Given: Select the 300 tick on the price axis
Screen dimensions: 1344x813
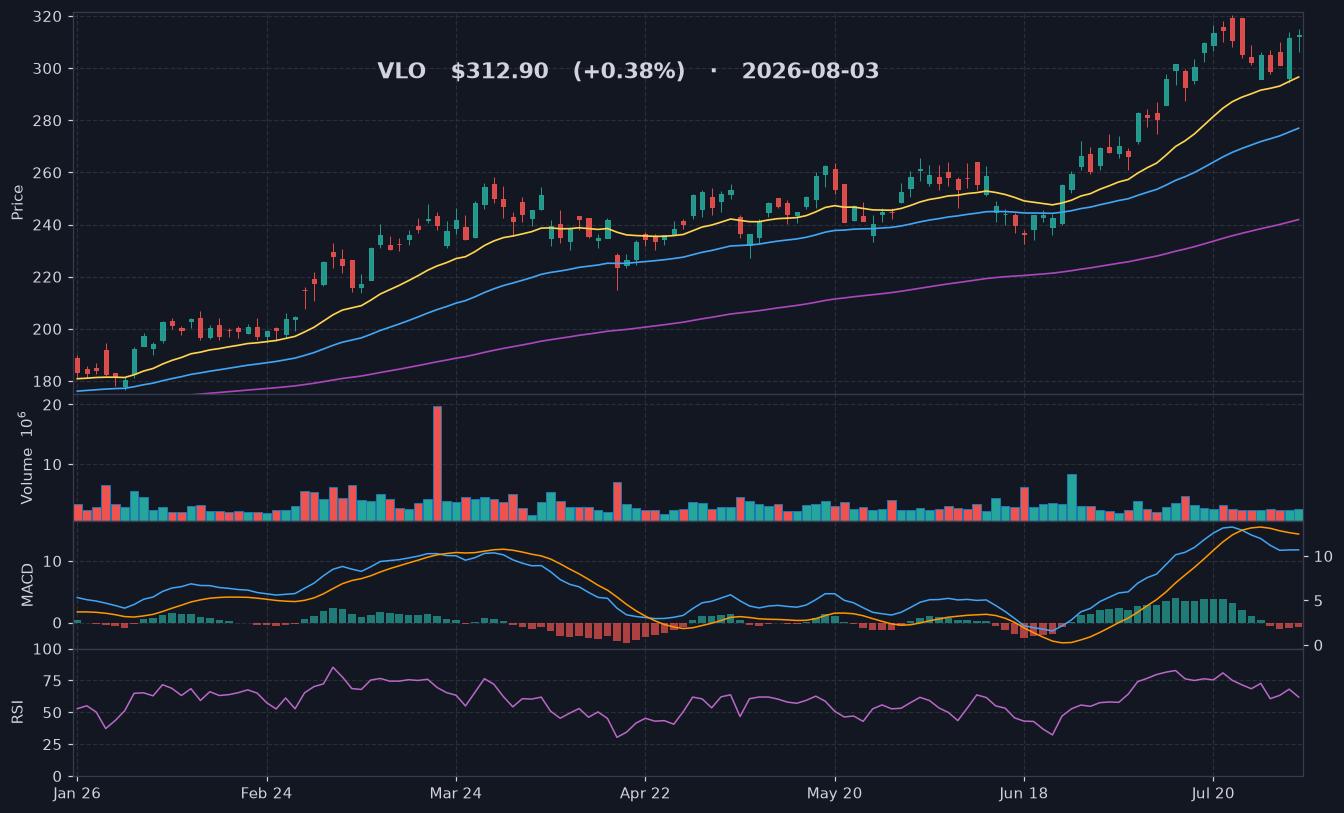Looking at the screenshot, I should point(49,69).
